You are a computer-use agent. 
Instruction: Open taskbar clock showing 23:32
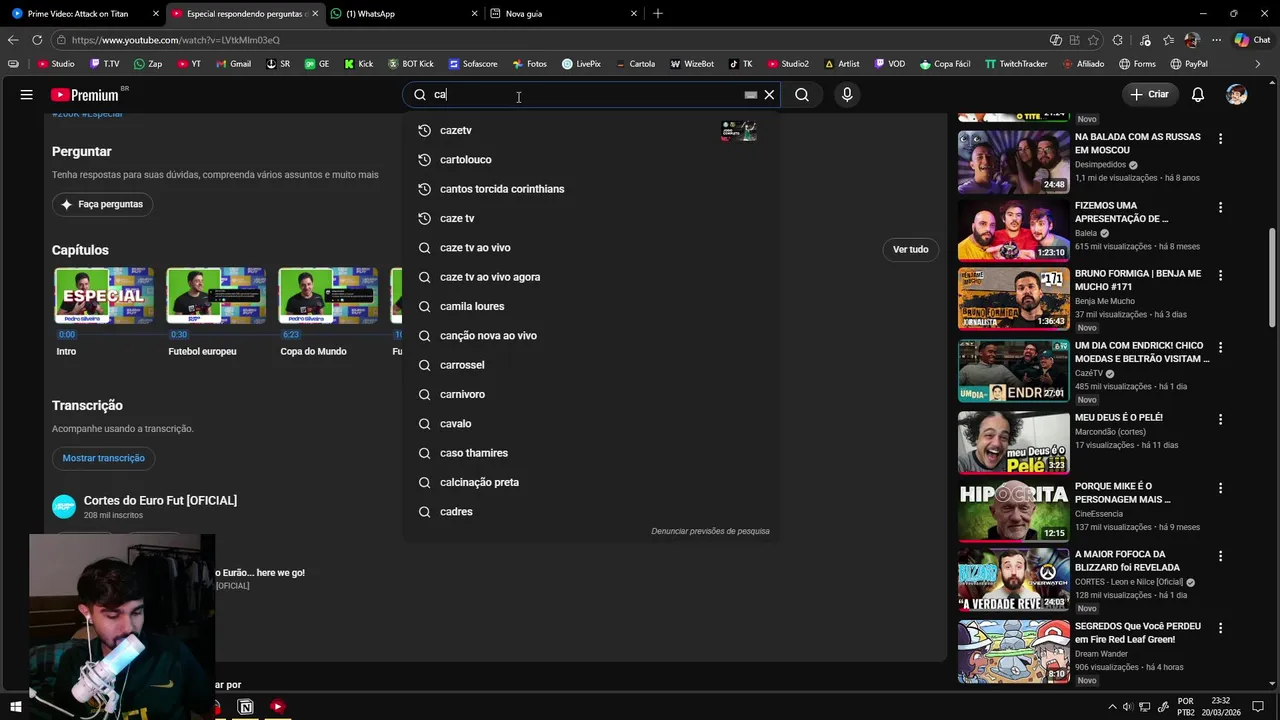coord(1222,707)
